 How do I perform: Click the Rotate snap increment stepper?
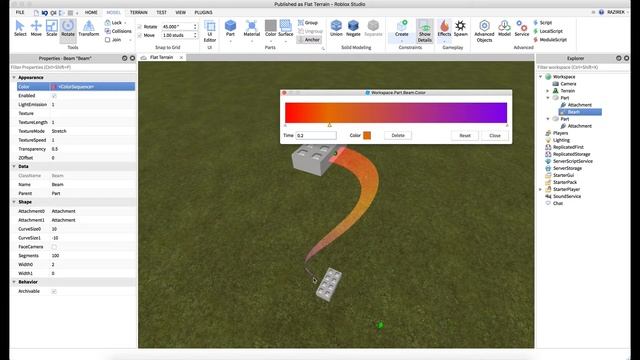(x=195, y=27)
